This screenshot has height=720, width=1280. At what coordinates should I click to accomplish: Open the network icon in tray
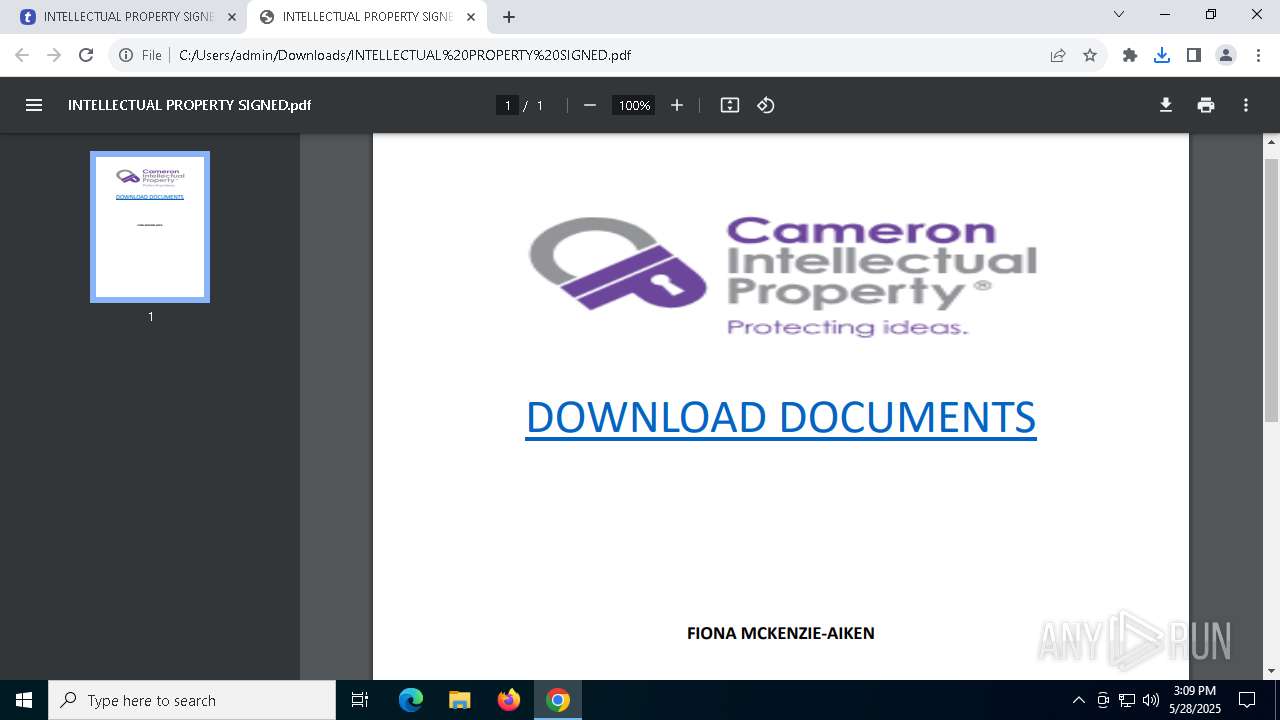pos(1127,700)
